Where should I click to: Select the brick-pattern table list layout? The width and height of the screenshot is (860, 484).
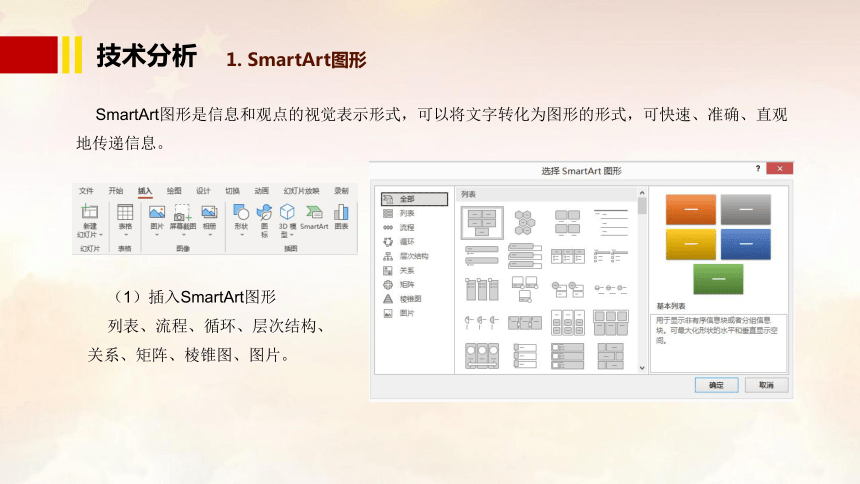[x=610, y=356]
